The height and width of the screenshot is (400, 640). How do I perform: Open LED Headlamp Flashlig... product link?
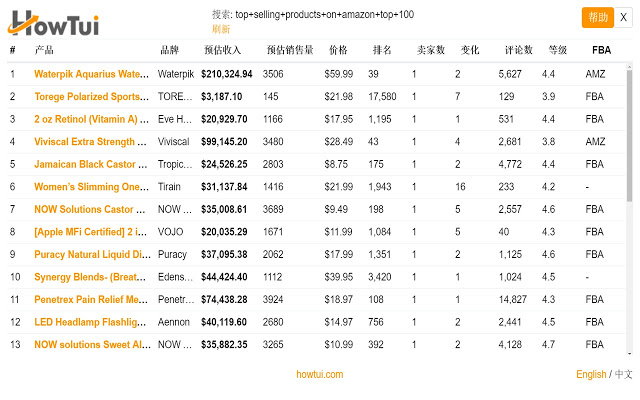(x=90, y=322)
